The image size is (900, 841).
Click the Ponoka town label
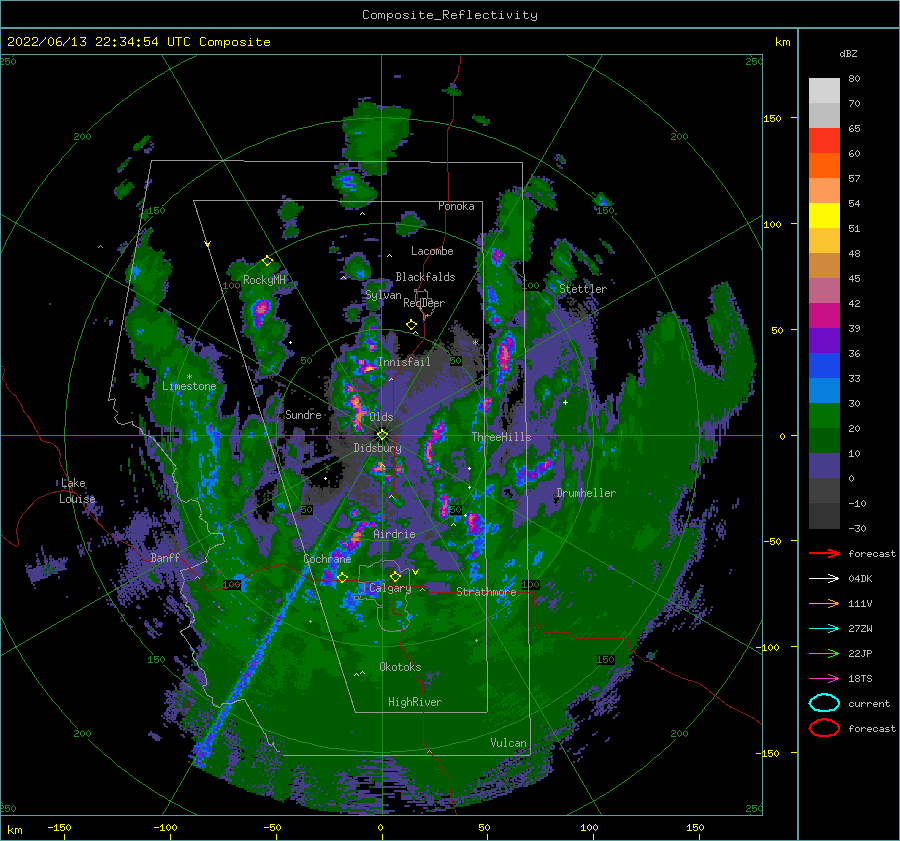[456, 206]
